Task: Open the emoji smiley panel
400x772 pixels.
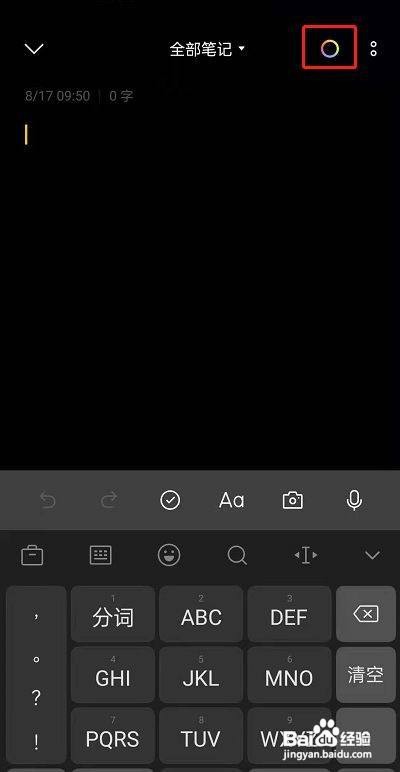Action: coord(169,555)
